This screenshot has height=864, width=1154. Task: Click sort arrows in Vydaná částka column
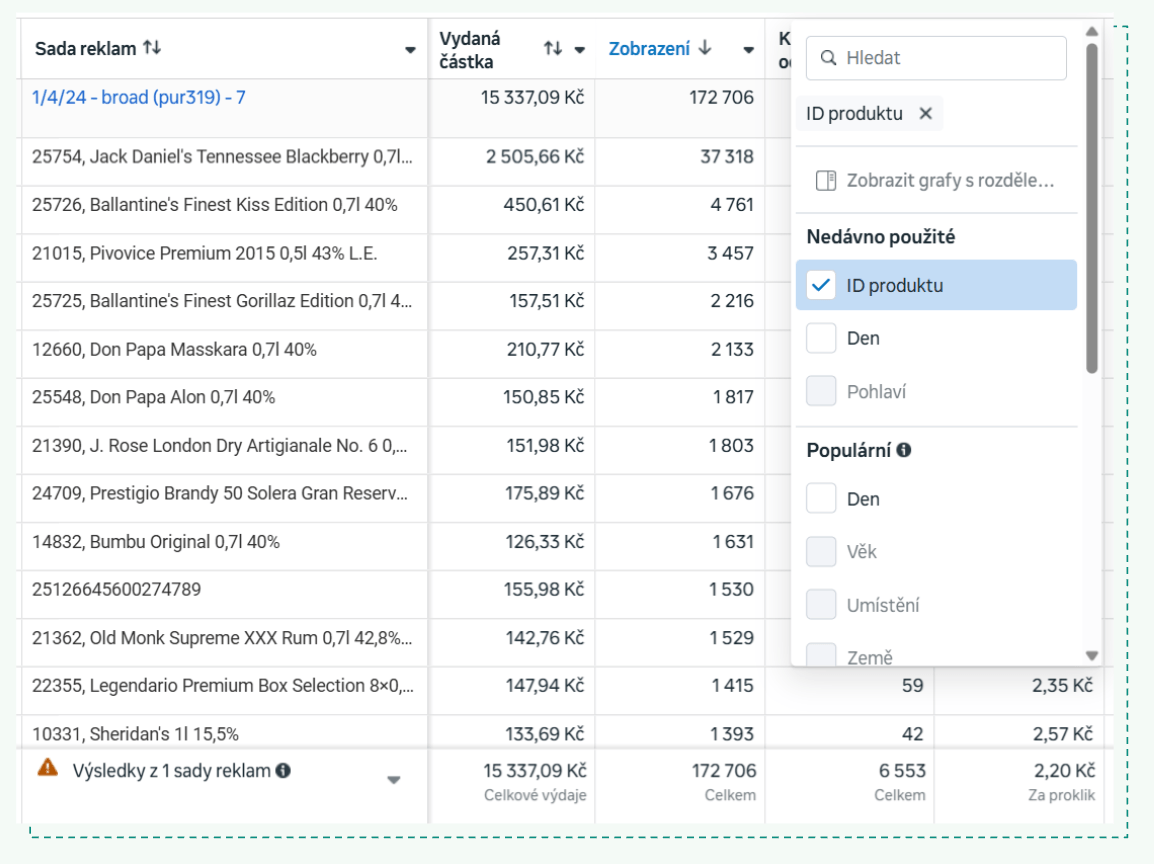point(553,49)
